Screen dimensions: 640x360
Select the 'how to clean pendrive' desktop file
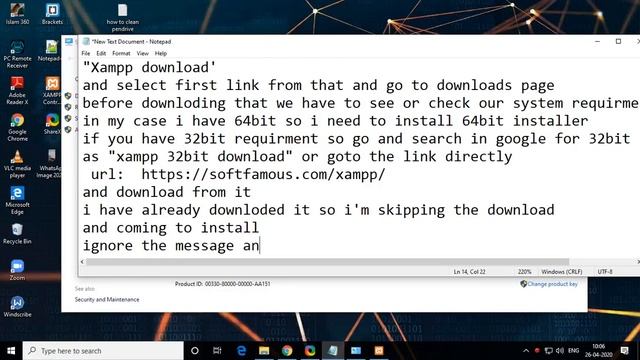pyautogui.click(x=122, y=17)
